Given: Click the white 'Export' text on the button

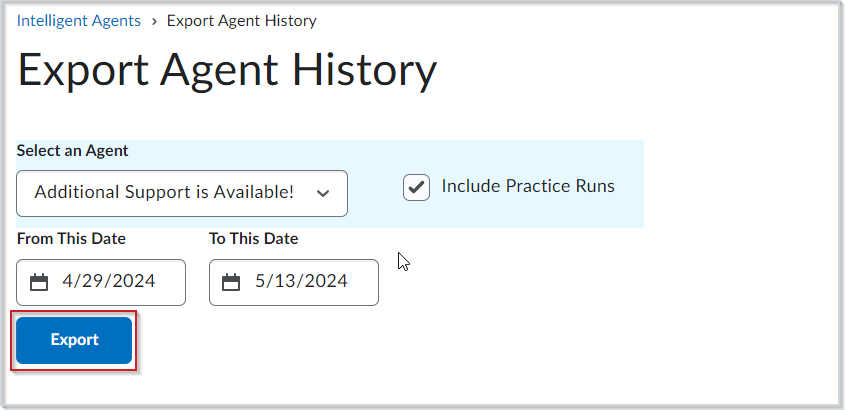Looking at the screenshot, I should [74, 340].
